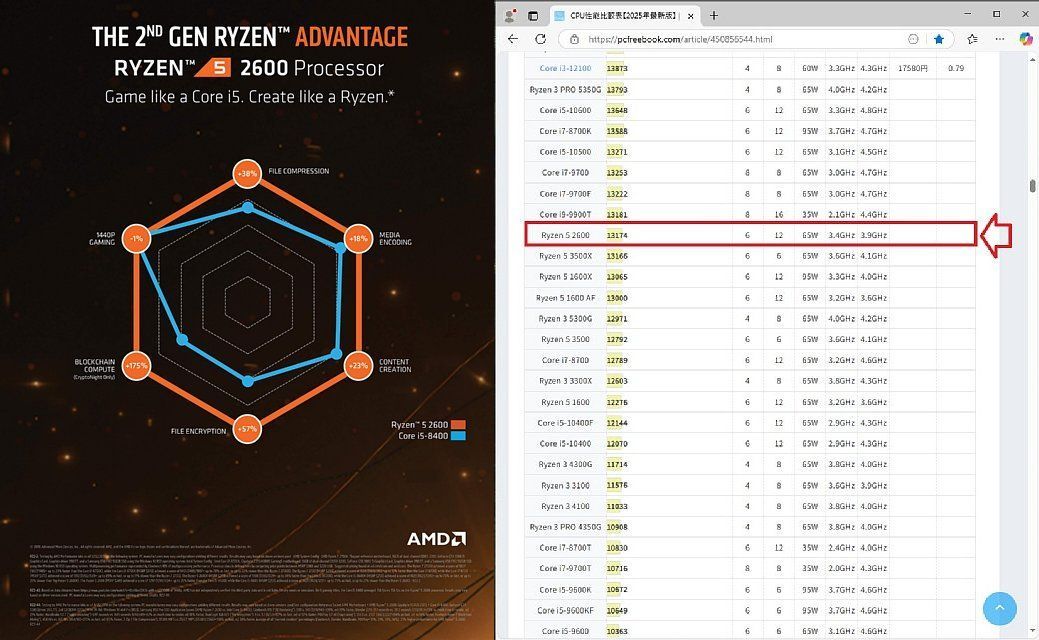Open a new browser tab
The width and height of the screenshot is (1039, 640).
[x=714, y=15]
